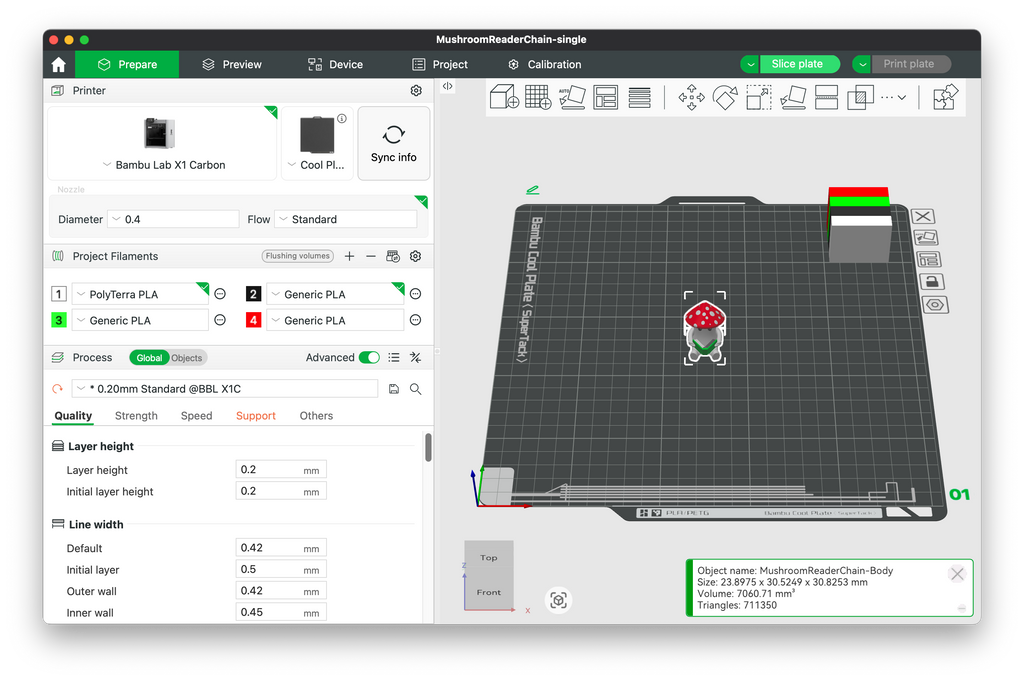Screen dimensions: 1024x681
Task: Add a new plate with grid icon
Action: 538,97
